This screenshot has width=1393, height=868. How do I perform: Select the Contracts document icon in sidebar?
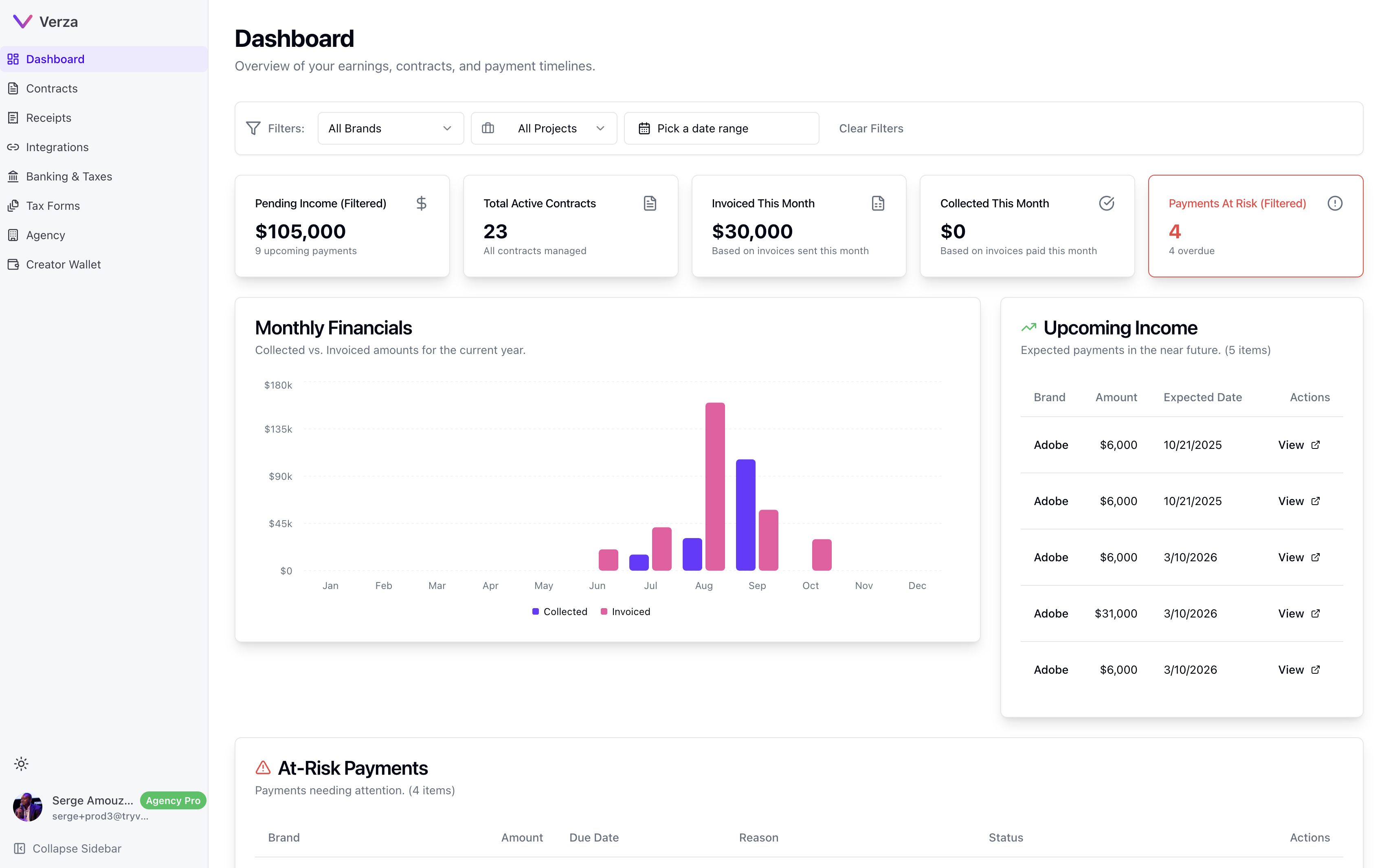(x=13, y=88)
